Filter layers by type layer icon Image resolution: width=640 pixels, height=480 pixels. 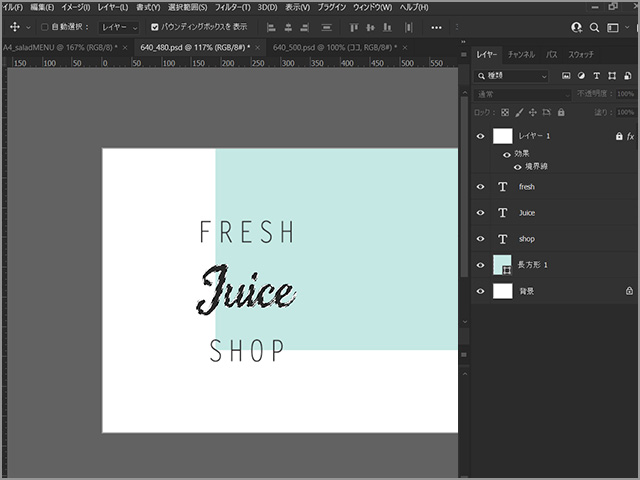click(596, 76)
